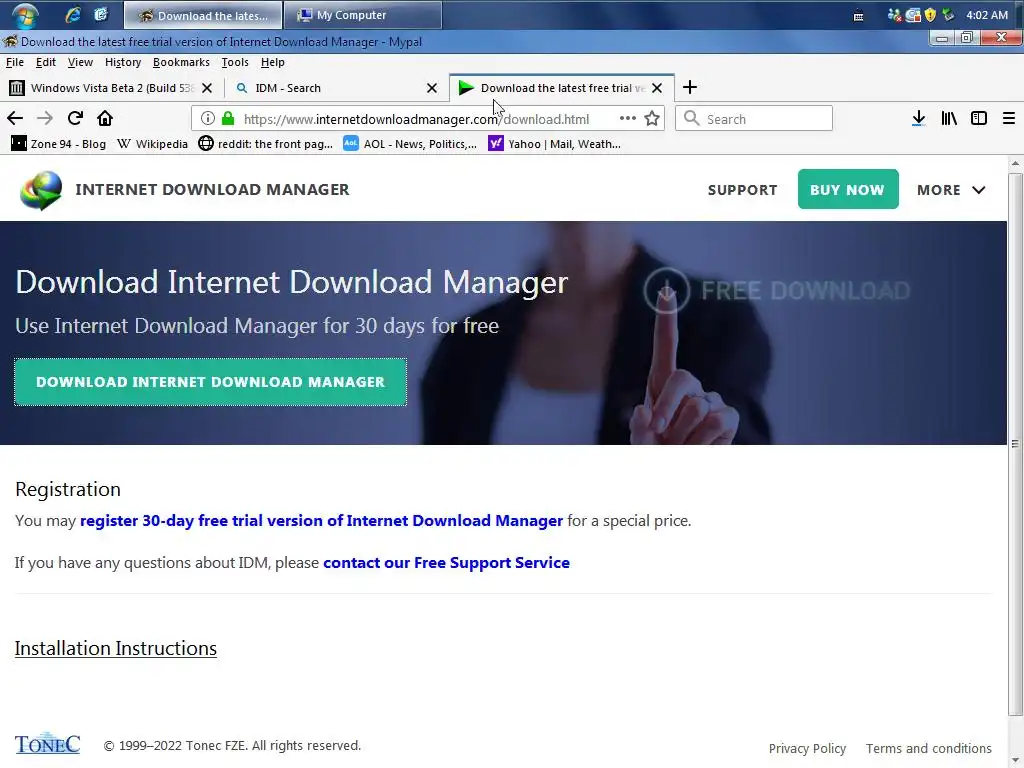
Task: Open the AOL News bookmark
Action: (410, 144)
